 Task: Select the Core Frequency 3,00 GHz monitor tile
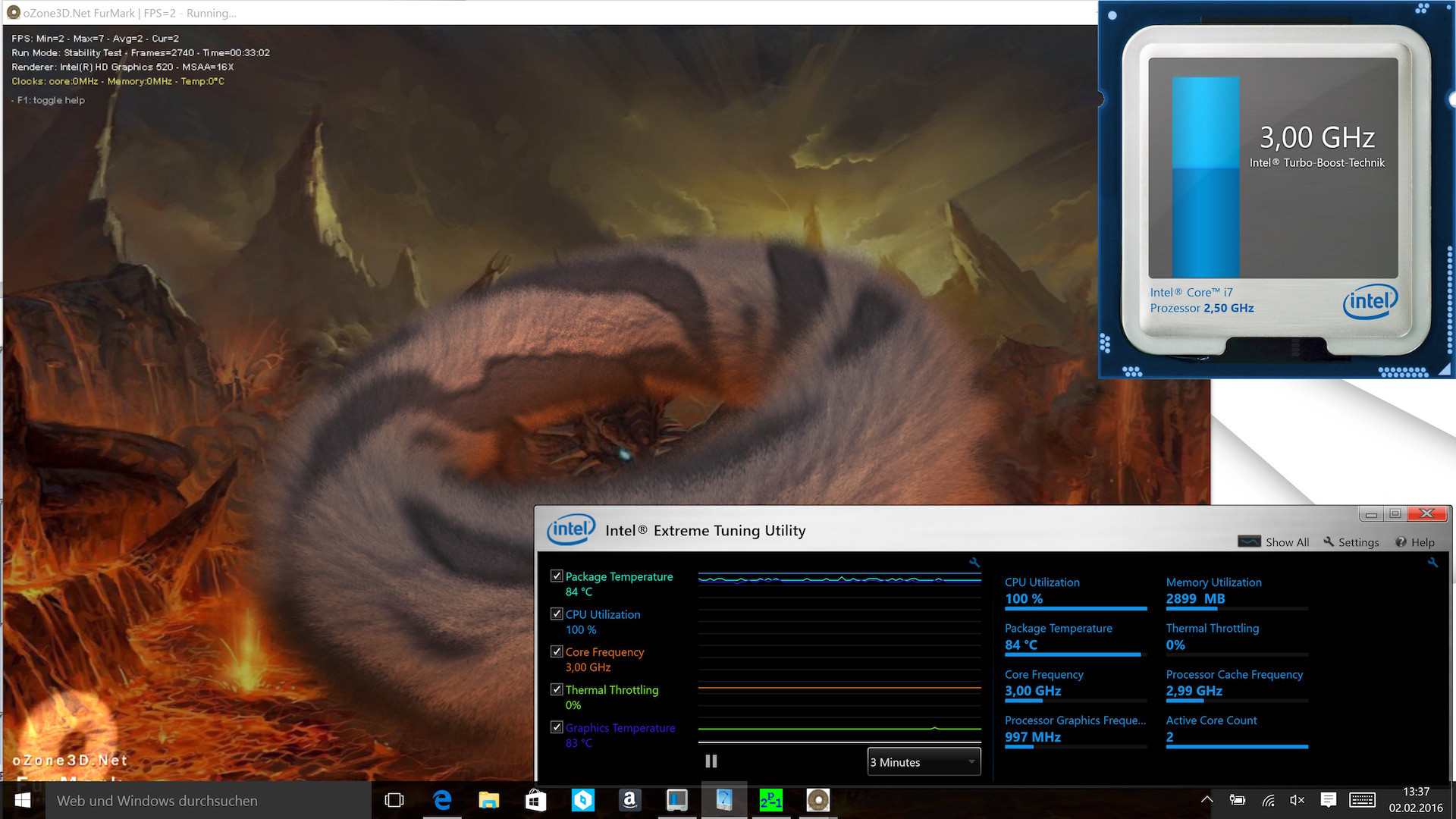[1075, 685]
